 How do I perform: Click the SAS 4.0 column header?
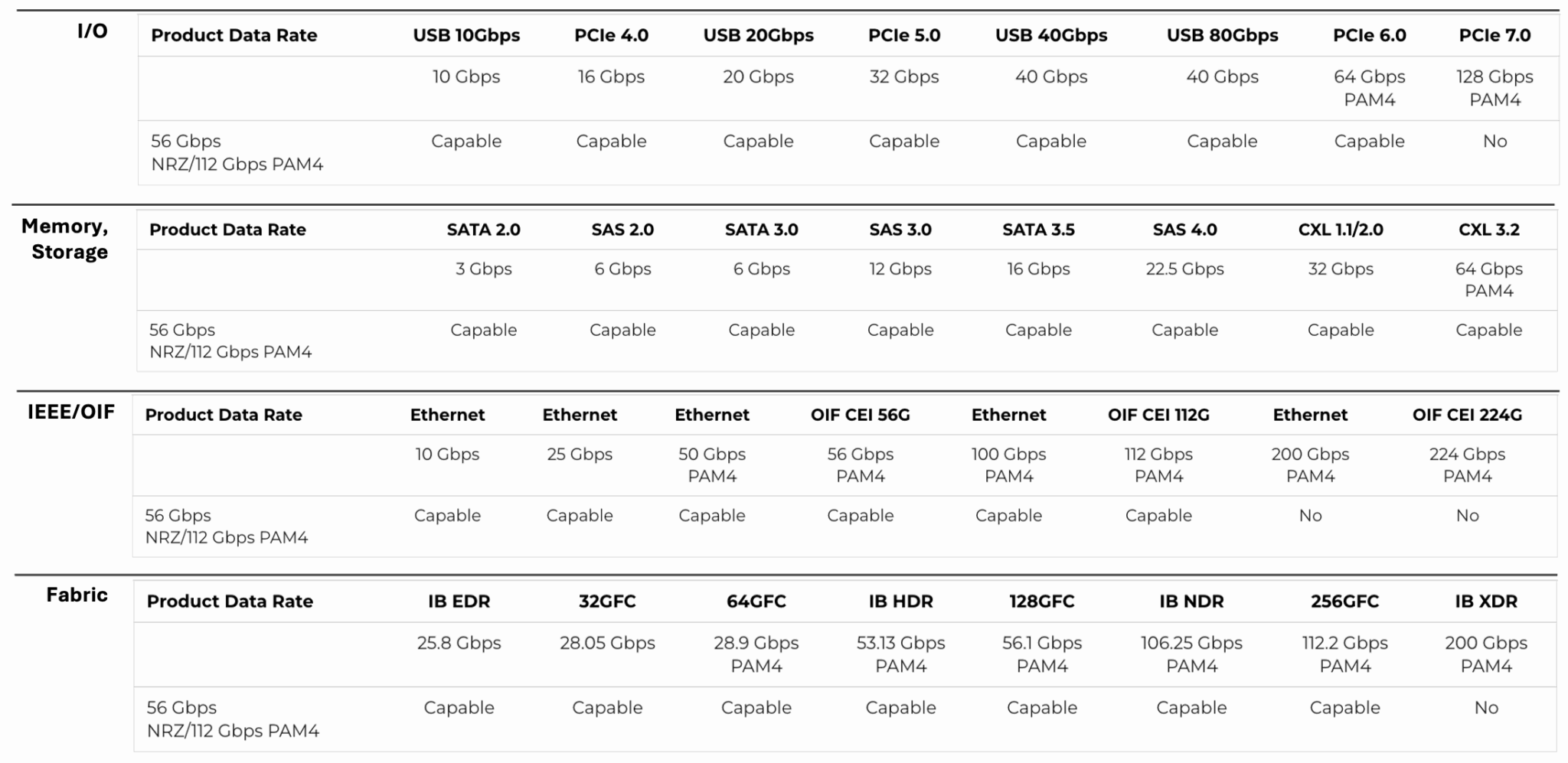(x=1184, y=230)
